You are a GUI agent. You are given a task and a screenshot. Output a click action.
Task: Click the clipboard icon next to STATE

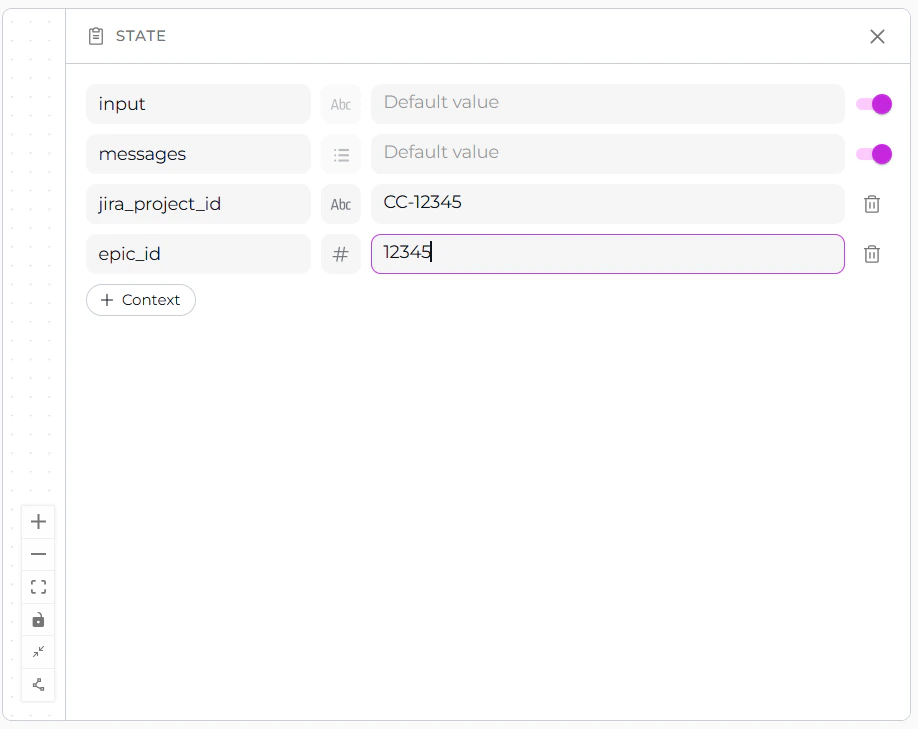[x=96, y=35]
